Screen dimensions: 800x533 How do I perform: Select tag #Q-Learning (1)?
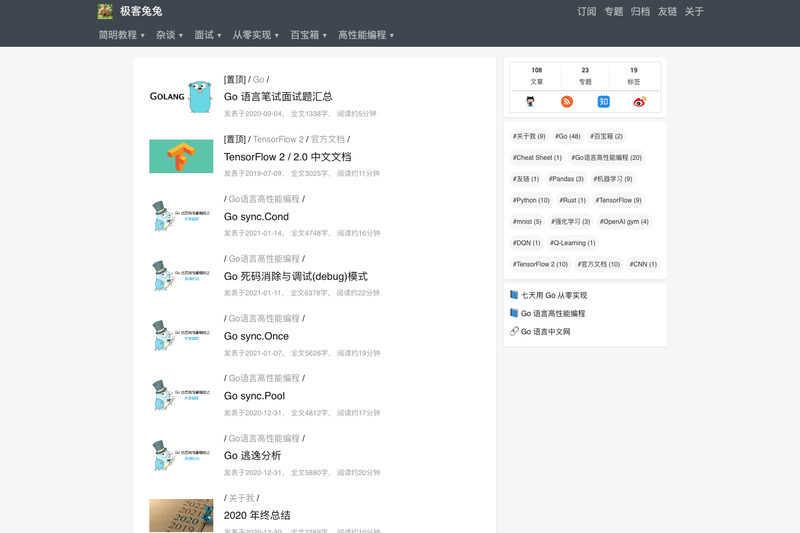click(572, 243)
